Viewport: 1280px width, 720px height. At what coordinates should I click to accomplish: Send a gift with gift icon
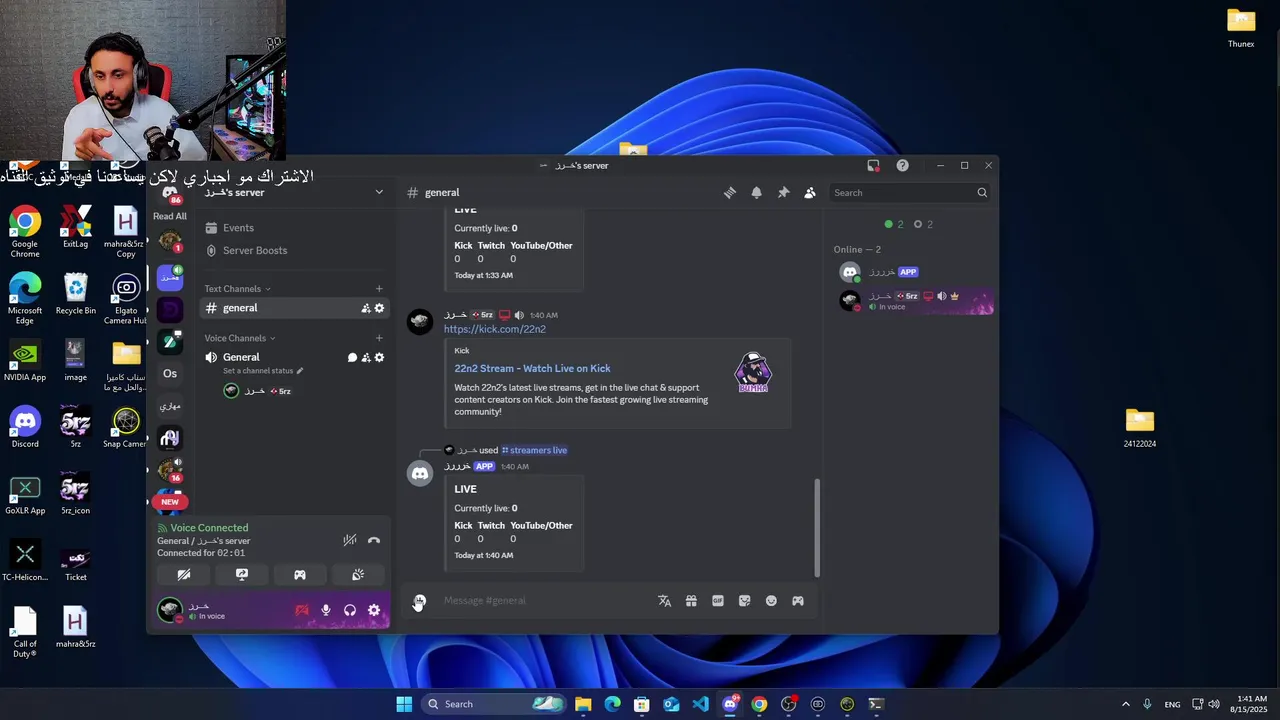[x=691, y=601]
